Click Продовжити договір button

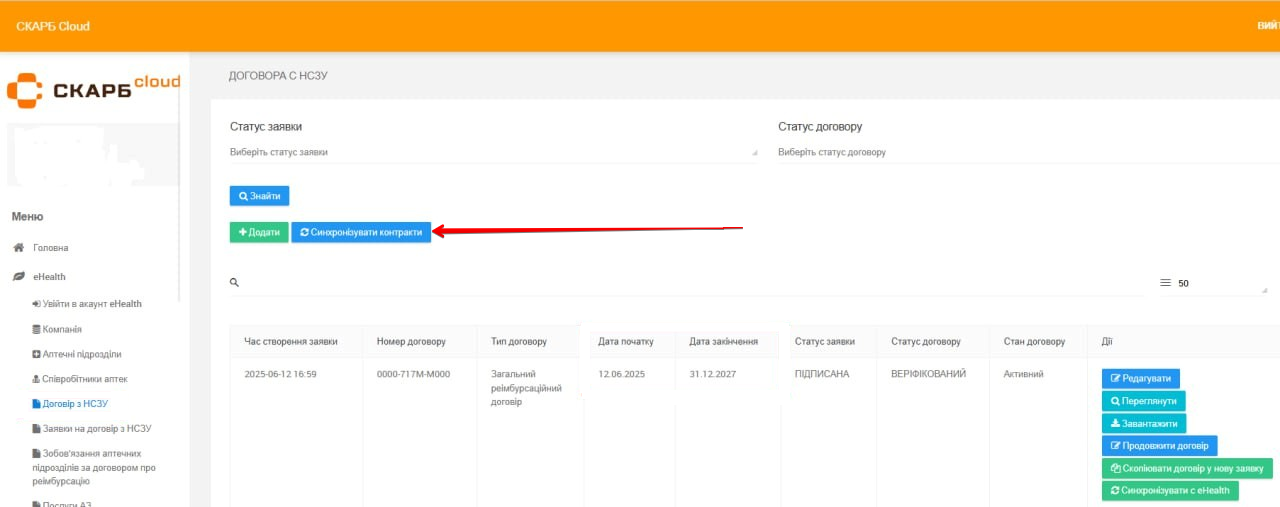coord(1159,446)
